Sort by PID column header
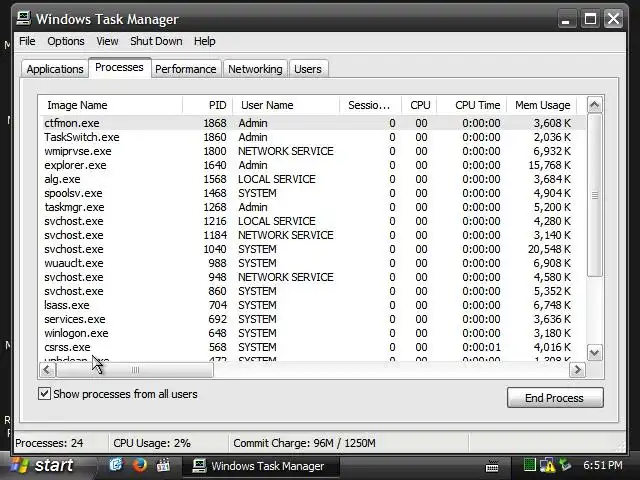The height and width of the screenshot is (480, 640). (208, 105)
